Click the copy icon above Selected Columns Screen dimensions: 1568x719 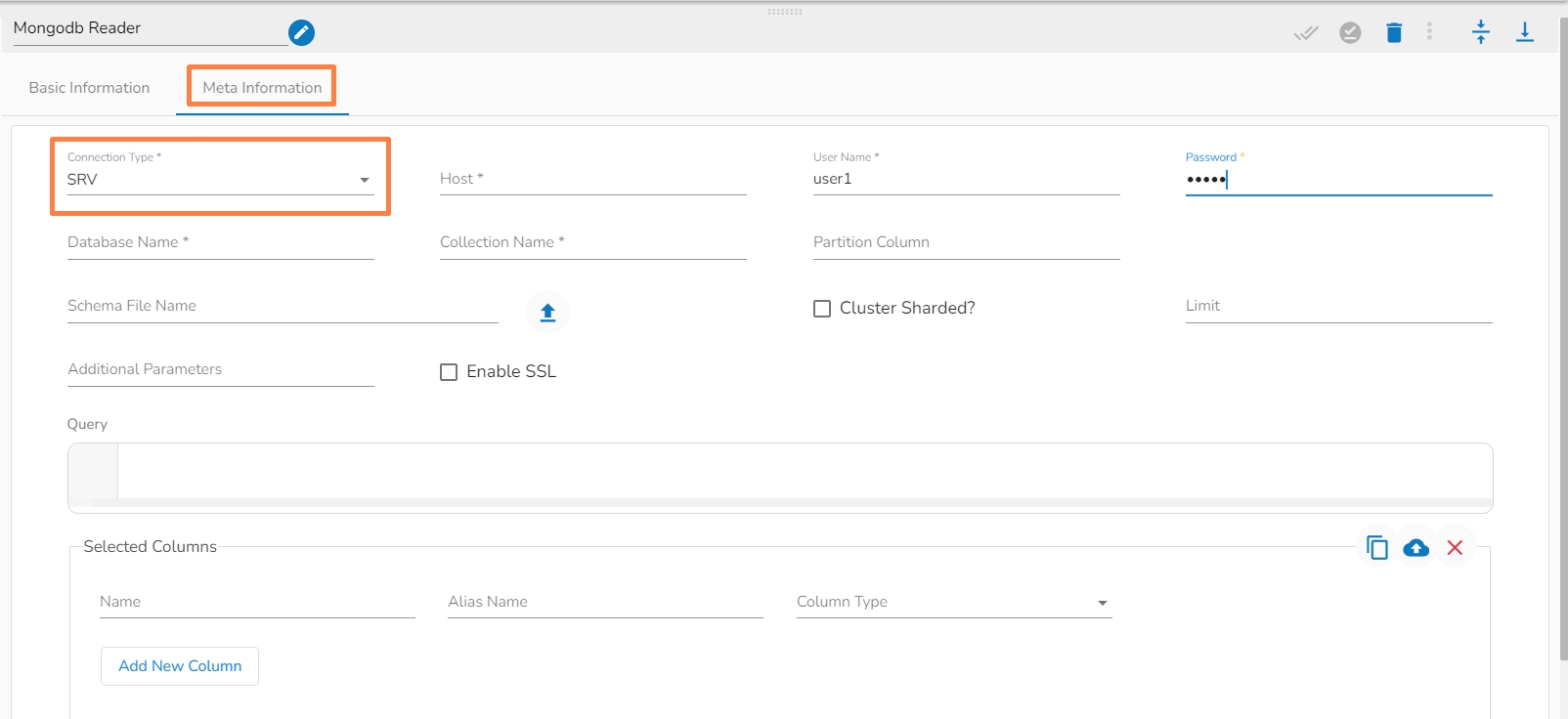coord(1377,548)
